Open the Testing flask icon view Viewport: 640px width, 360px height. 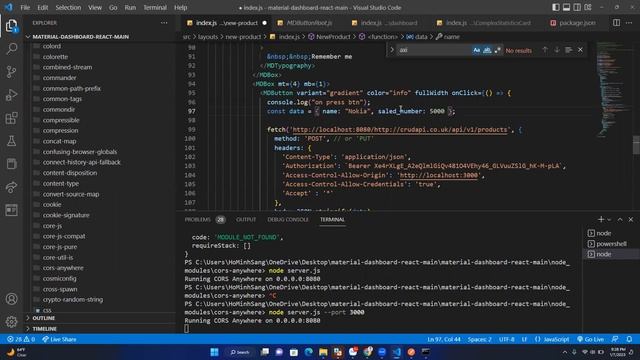point(11,141)
